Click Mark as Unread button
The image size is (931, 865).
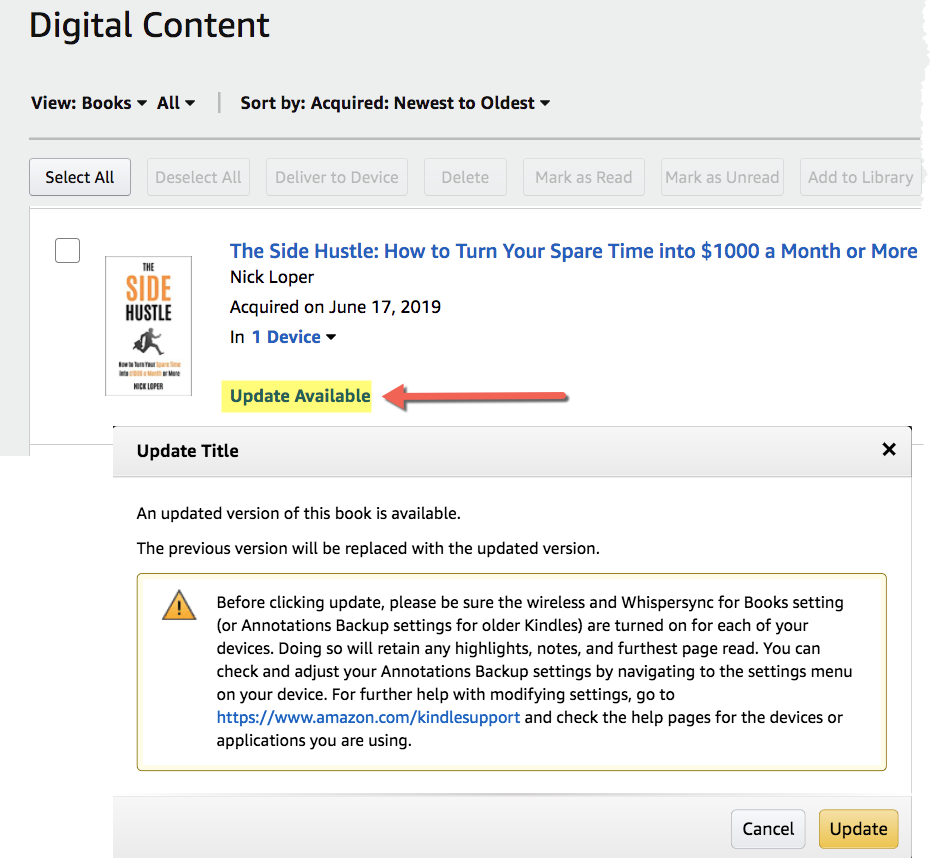(x=722, y=177)
